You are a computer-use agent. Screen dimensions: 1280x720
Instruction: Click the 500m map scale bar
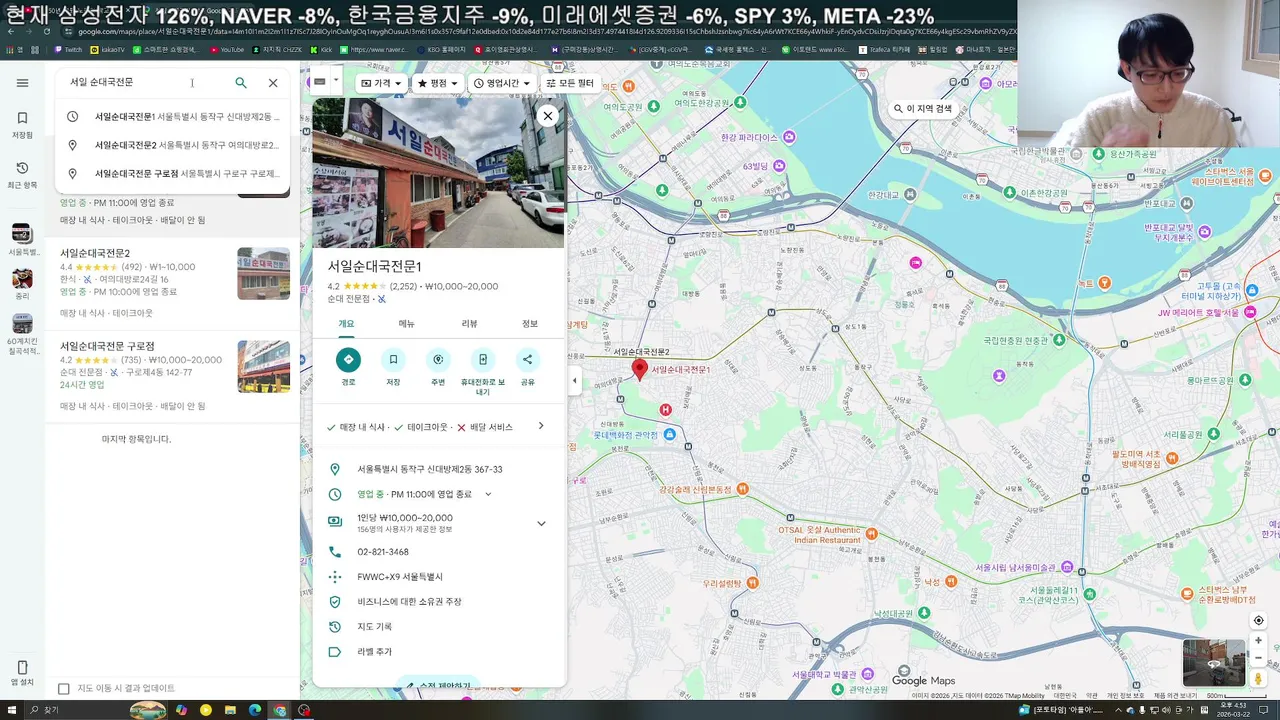(1236, 696)
